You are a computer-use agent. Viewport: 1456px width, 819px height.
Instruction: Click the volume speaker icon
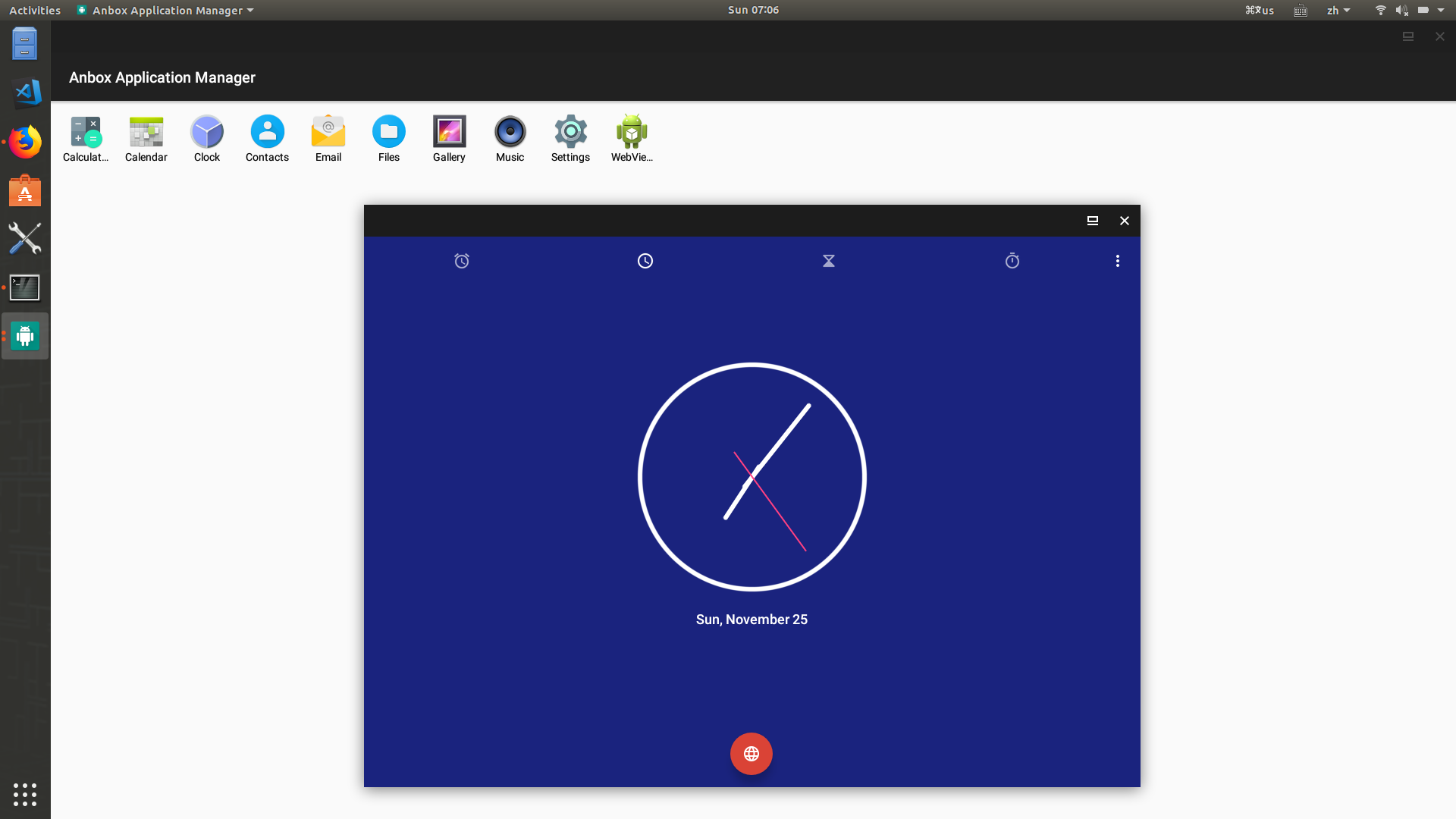[x=1402, y=10]
